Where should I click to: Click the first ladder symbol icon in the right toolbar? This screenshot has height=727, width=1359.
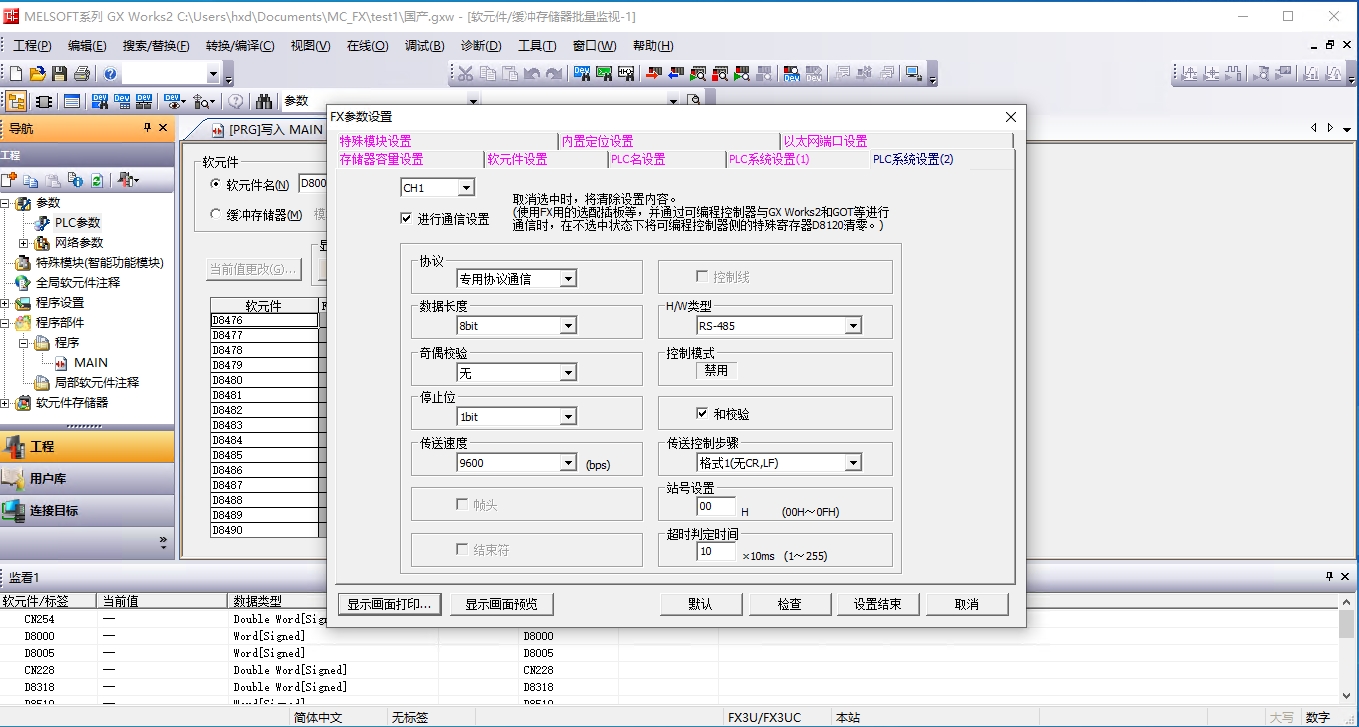[x=1189, y=73]
